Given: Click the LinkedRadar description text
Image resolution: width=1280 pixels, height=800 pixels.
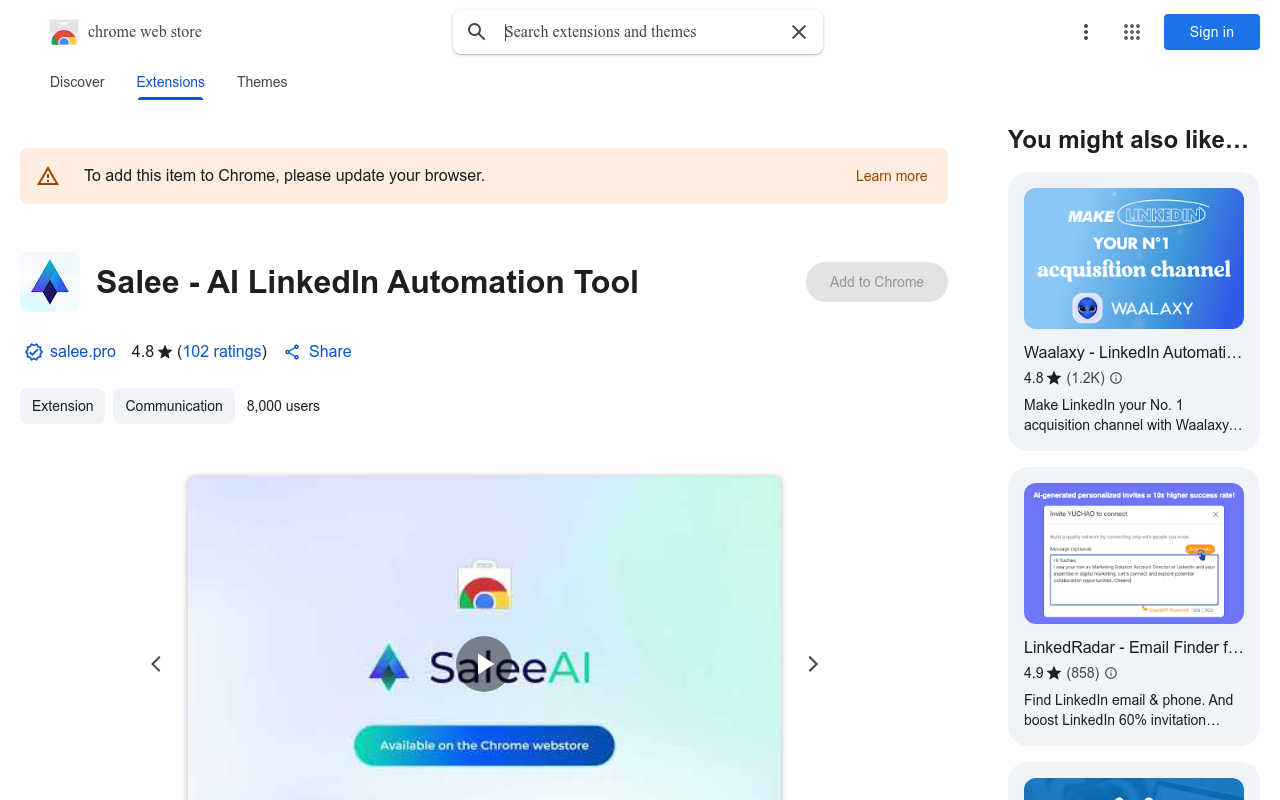Looking at the screenshot, I should tap(1129, 710).
